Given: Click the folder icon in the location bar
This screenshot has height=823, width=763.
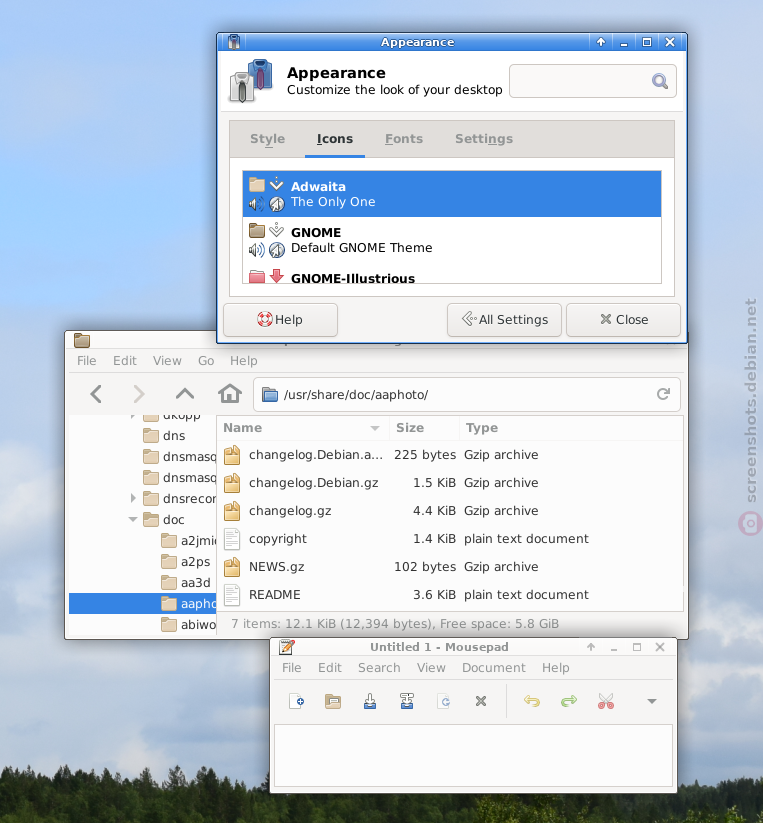Looking at the screenshot, I should point(270,394).
